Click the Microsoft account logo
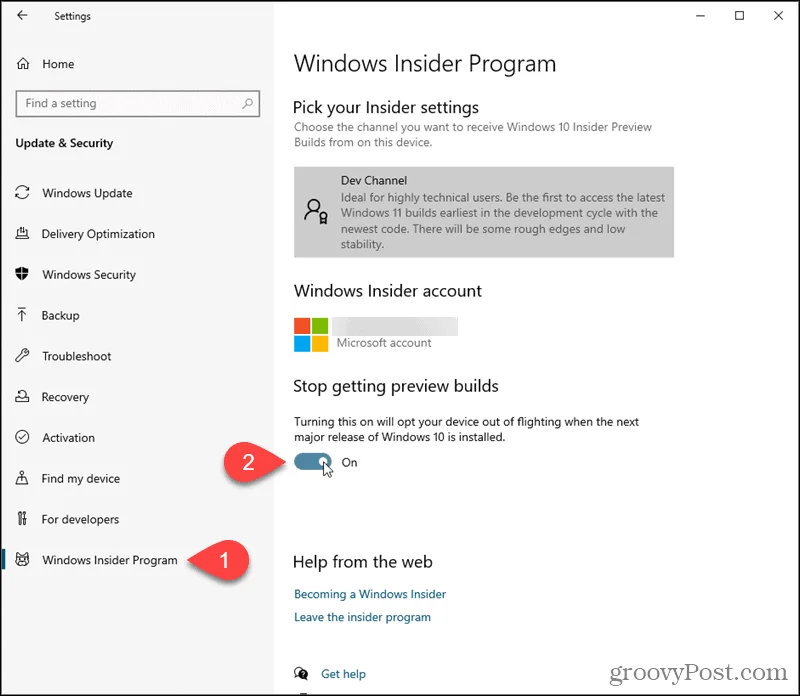This screenshot has width=800, height=696. coord(311,335)
